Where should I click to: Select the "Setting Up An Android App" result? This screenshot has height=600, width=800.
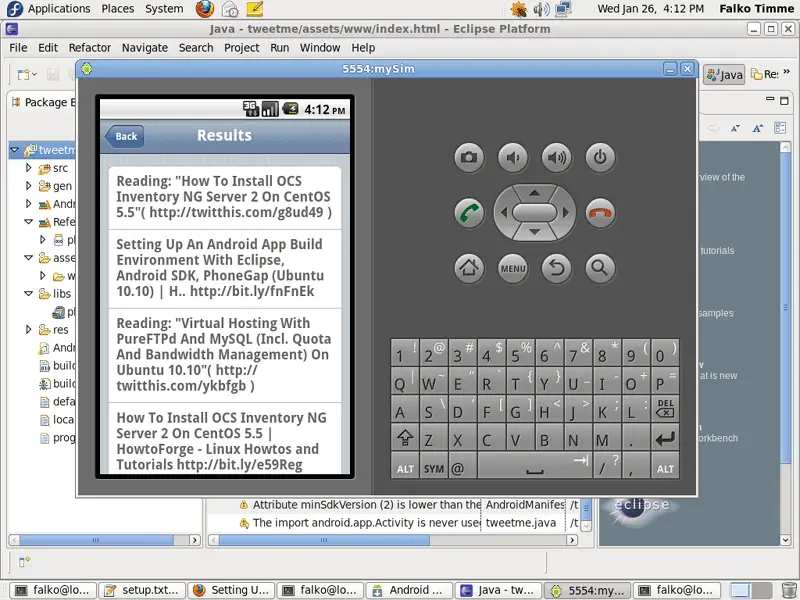pos(224,268)
